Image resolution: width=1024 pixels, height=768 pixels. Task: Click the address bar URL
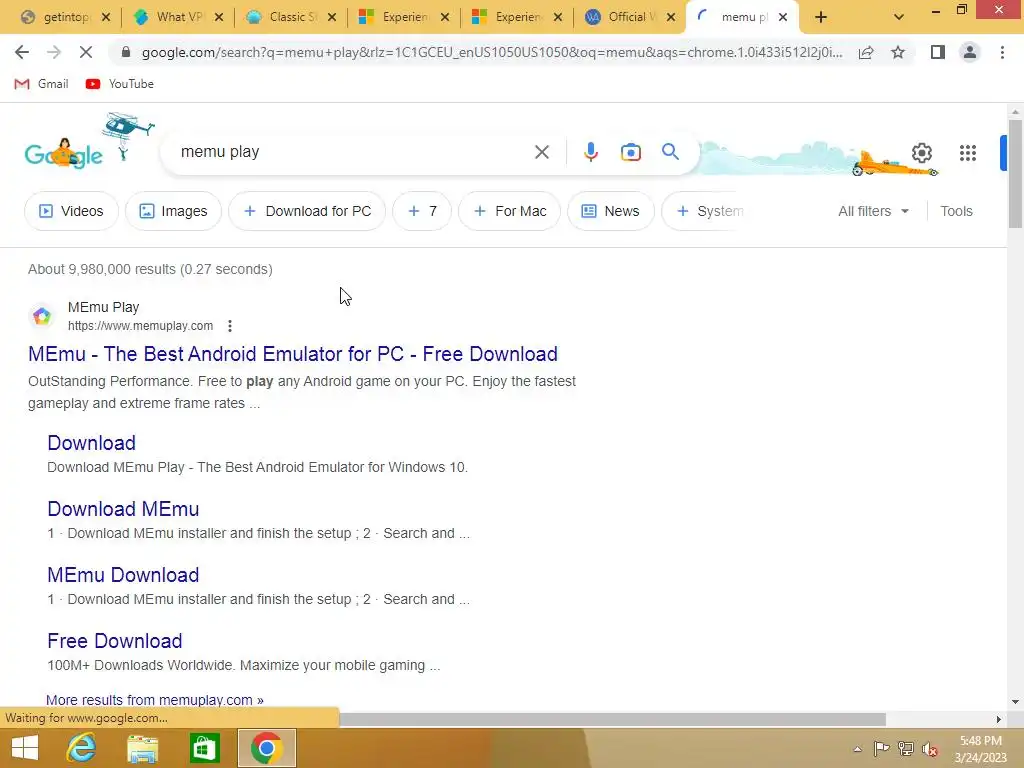(x=491, y=52)
